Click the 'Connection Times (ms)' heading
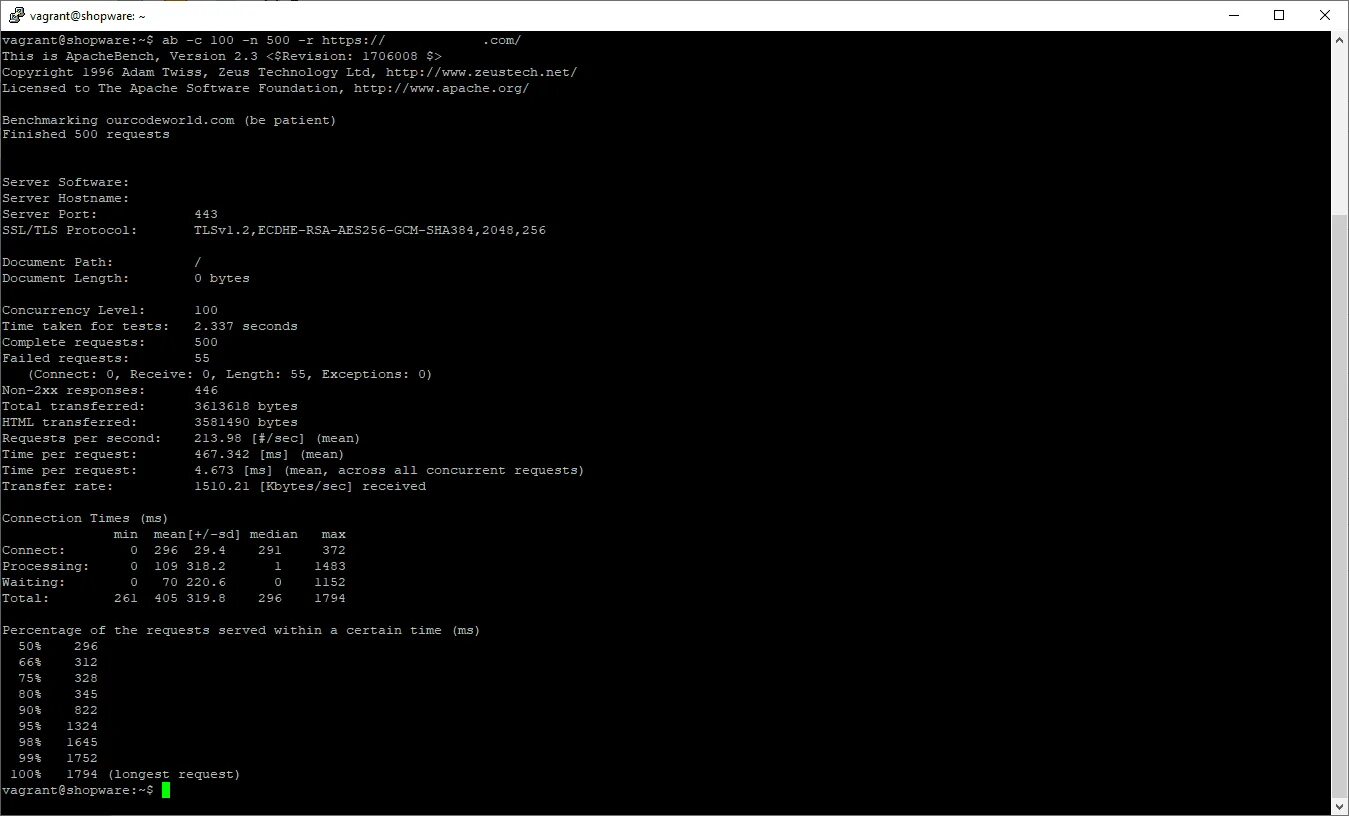 (86, 518)
